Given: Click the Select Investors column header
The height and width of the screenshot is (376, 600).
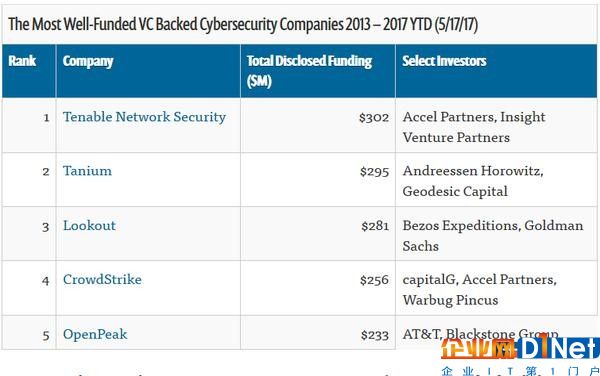Looking at the screenshot, I should pos(496,71).
